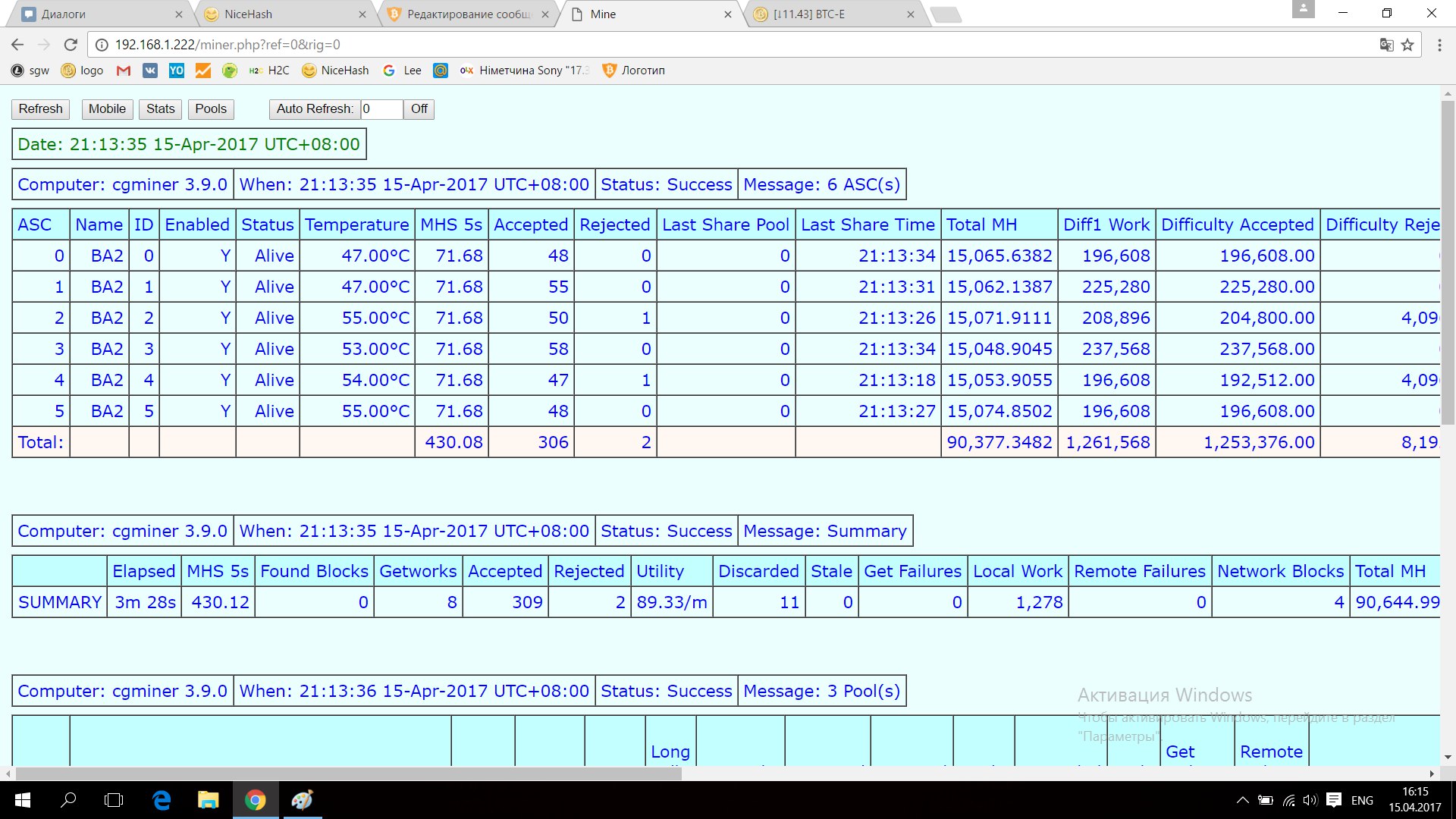Open the logo bookmark
1456x819 pixels.
[82, 71]
